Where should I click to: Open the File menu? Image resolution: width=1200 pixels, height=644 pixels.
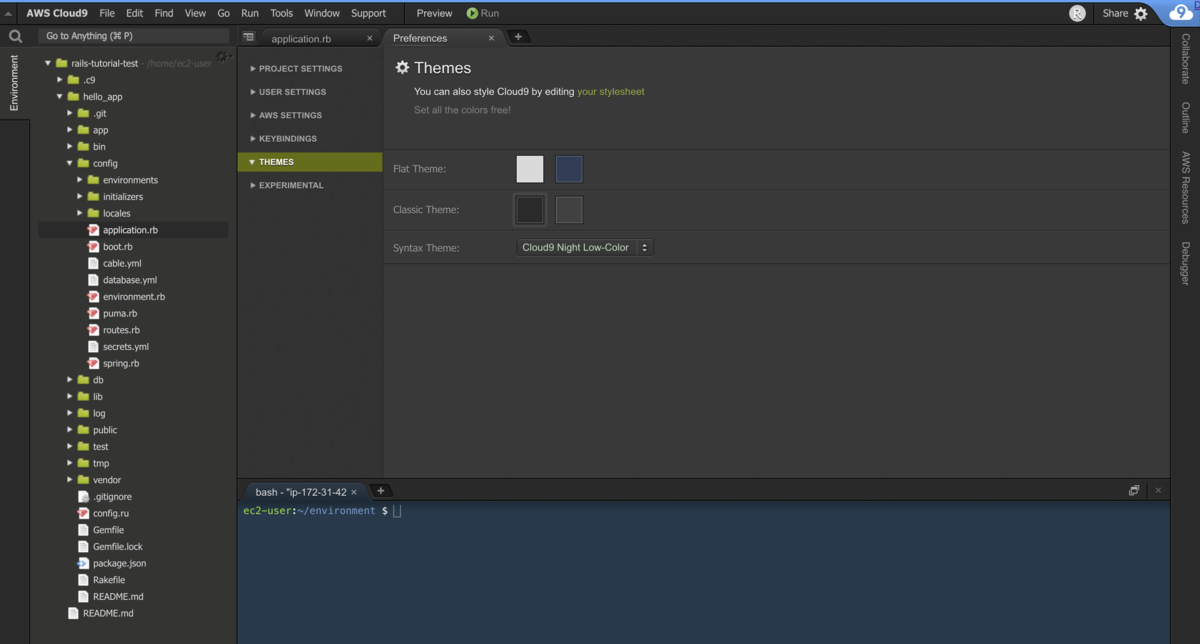pos(107,13)
